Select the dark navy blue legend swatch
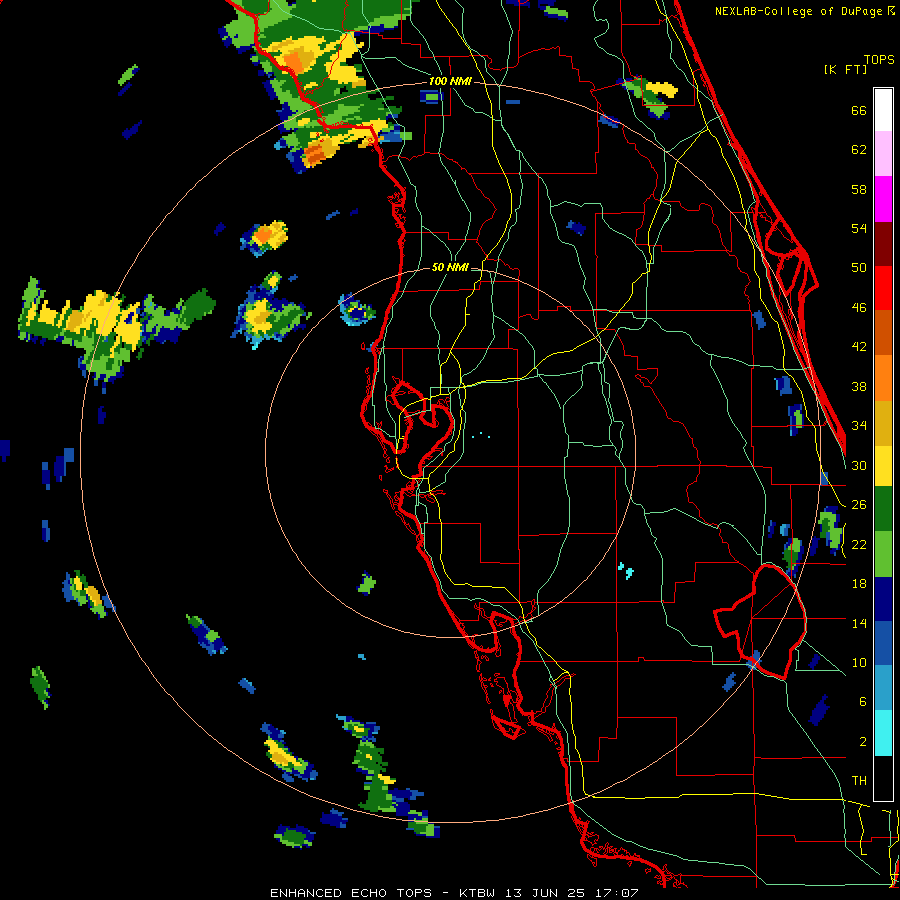The height and width of the screenshot is (900, 900). pos(883,599)
